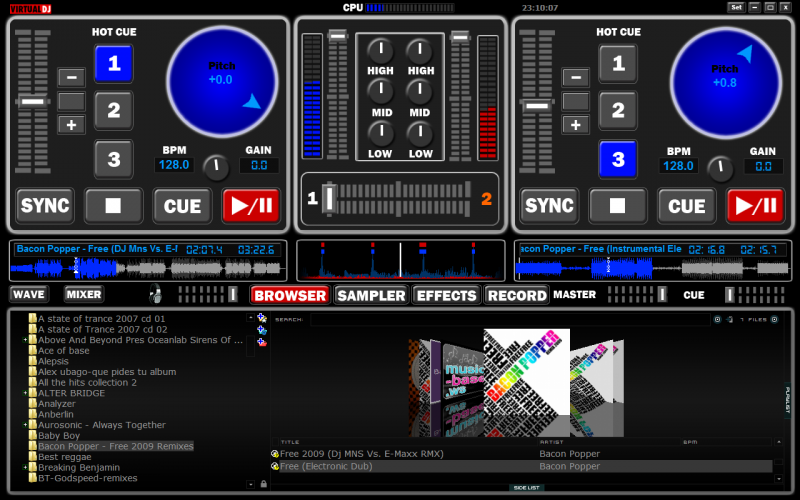
Task: Play or pause the right deck
Action: pos(755,206)
